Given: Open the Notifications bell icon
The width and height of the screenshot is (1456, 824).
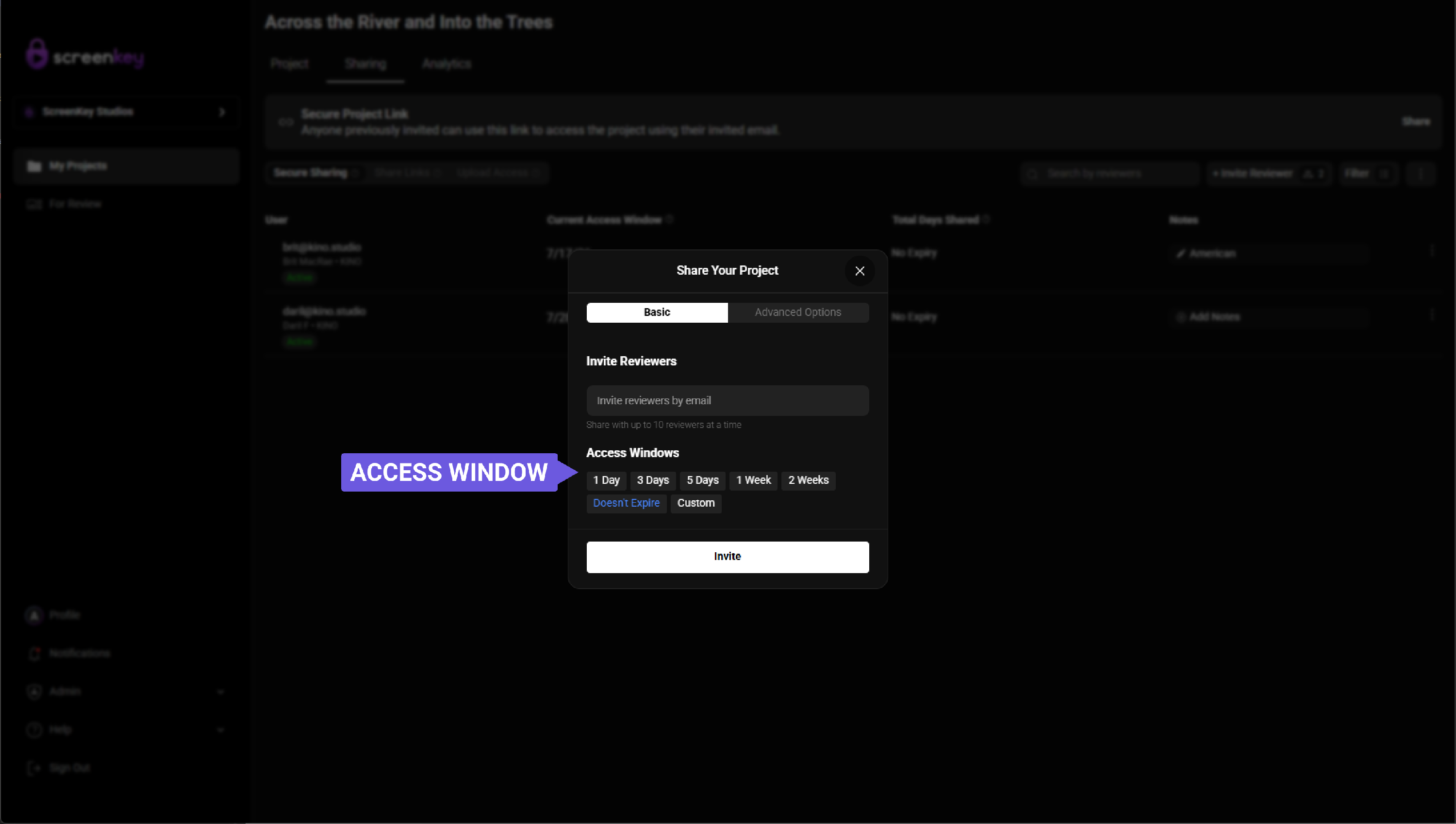Looking at the screenshot, I should (34, 654).
